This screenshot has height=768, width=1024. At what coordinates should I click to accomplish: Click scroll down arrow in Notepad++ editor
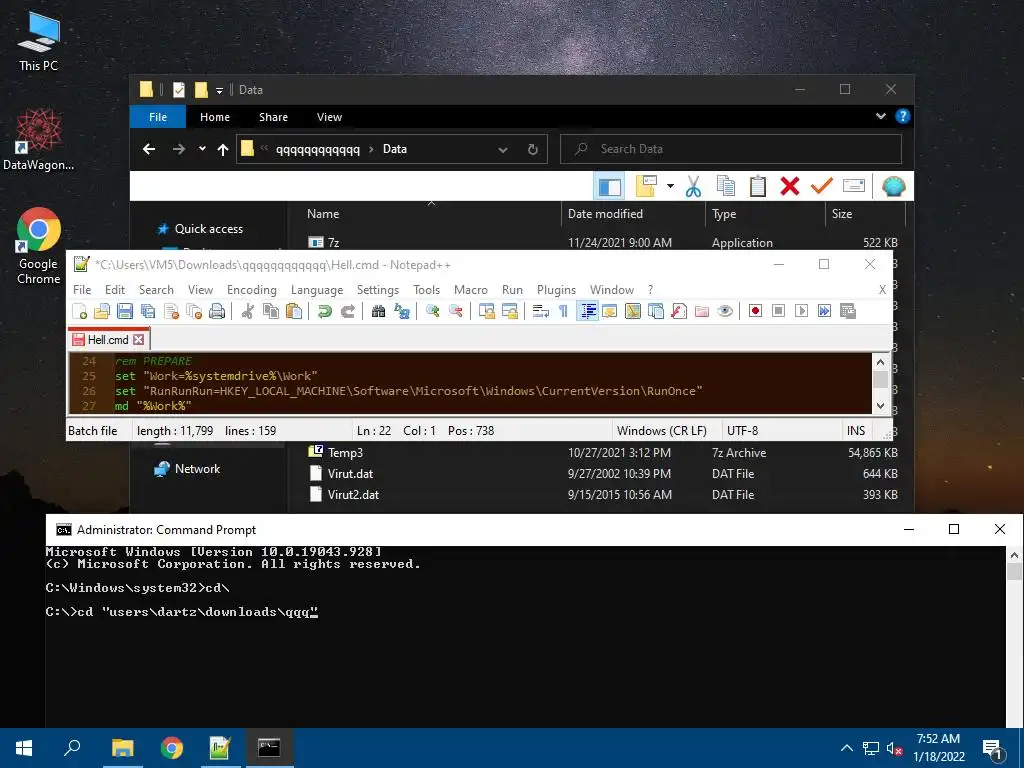pyautogui.click(x=880, y=406)
